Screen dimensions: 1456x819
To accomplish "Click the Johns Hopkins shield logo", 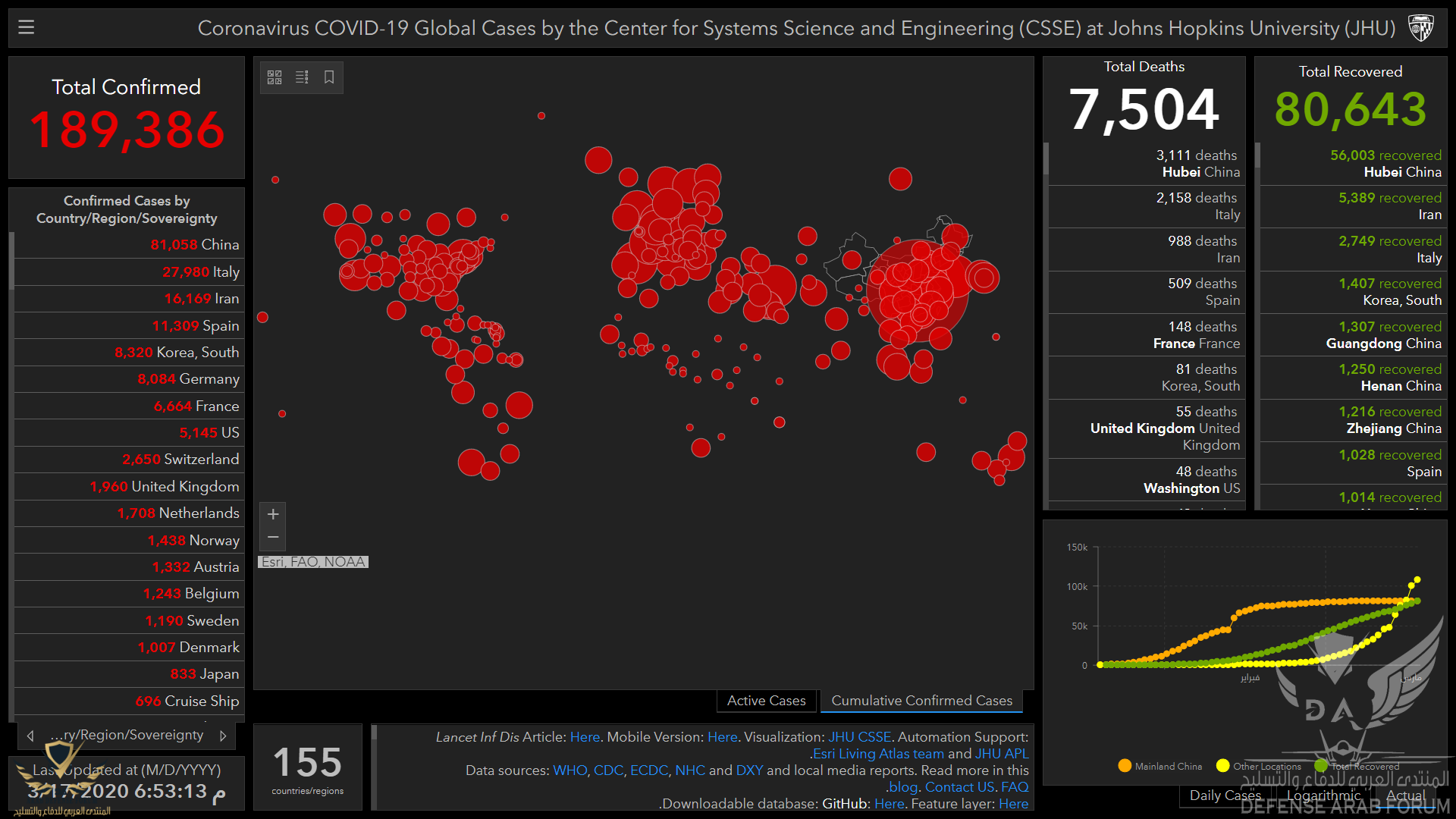I will (x=1420, y=28).
